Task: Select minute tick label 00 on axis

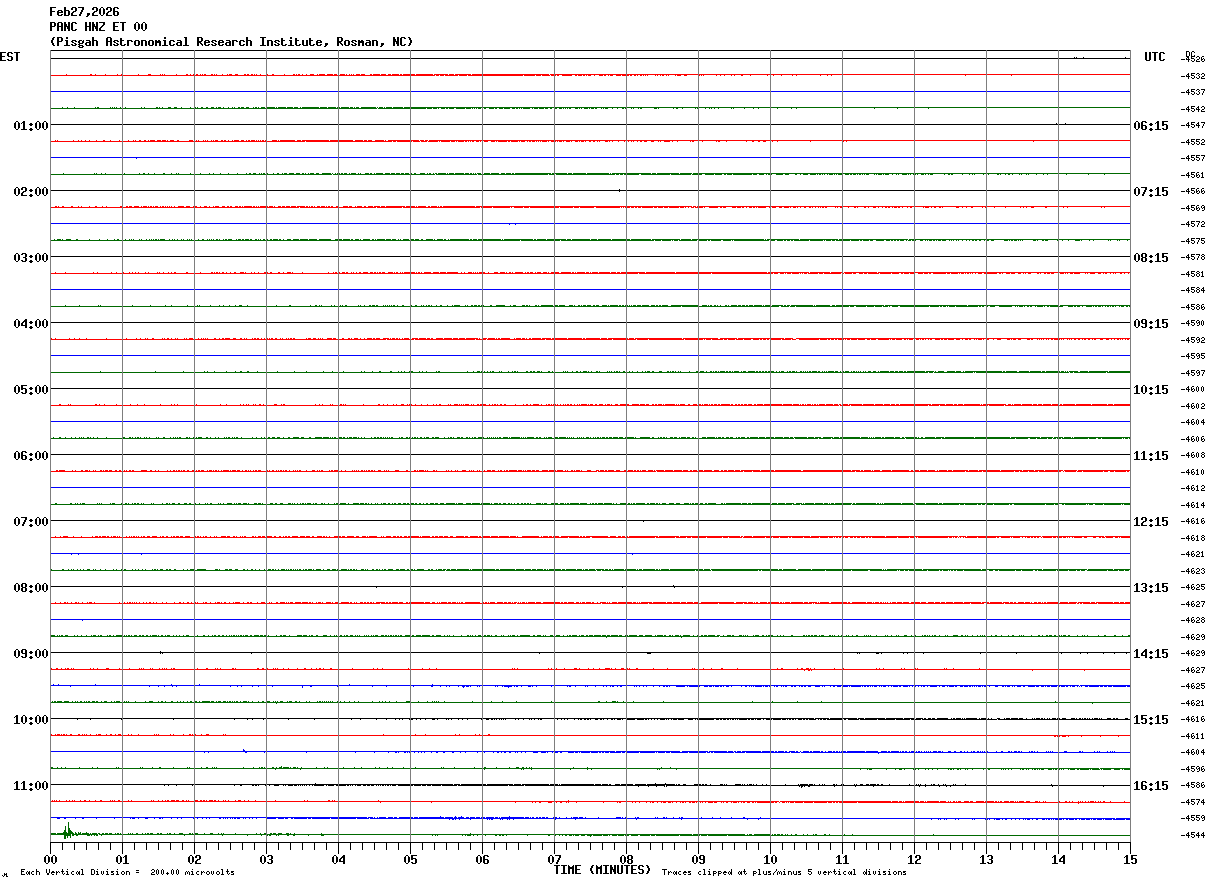Action: [x=50, y=859]
